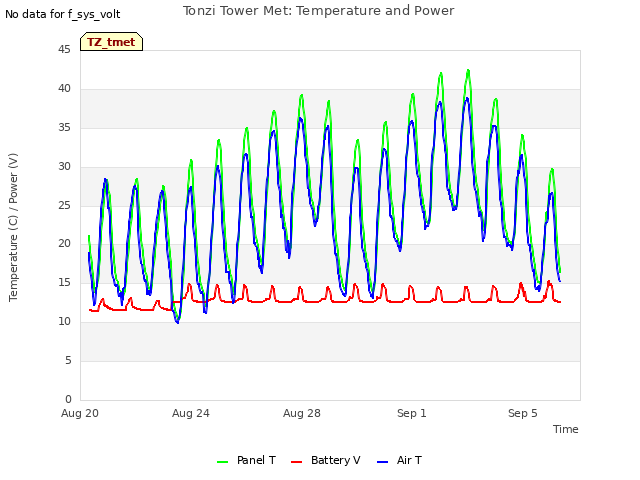Click the 5 y-axis tick label
The image size is (640, 480).
68,360
